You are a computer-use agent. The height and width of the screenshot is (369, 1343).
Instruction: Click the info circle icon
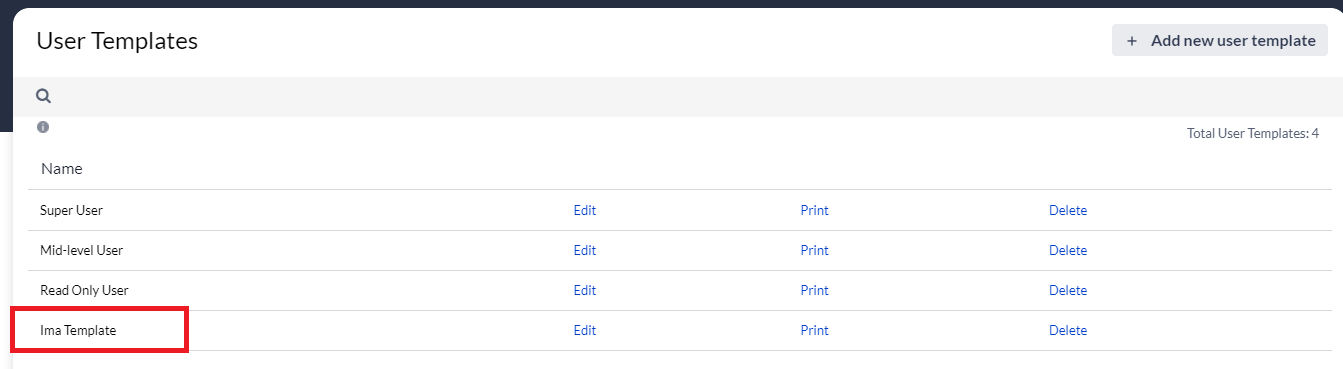43,127
